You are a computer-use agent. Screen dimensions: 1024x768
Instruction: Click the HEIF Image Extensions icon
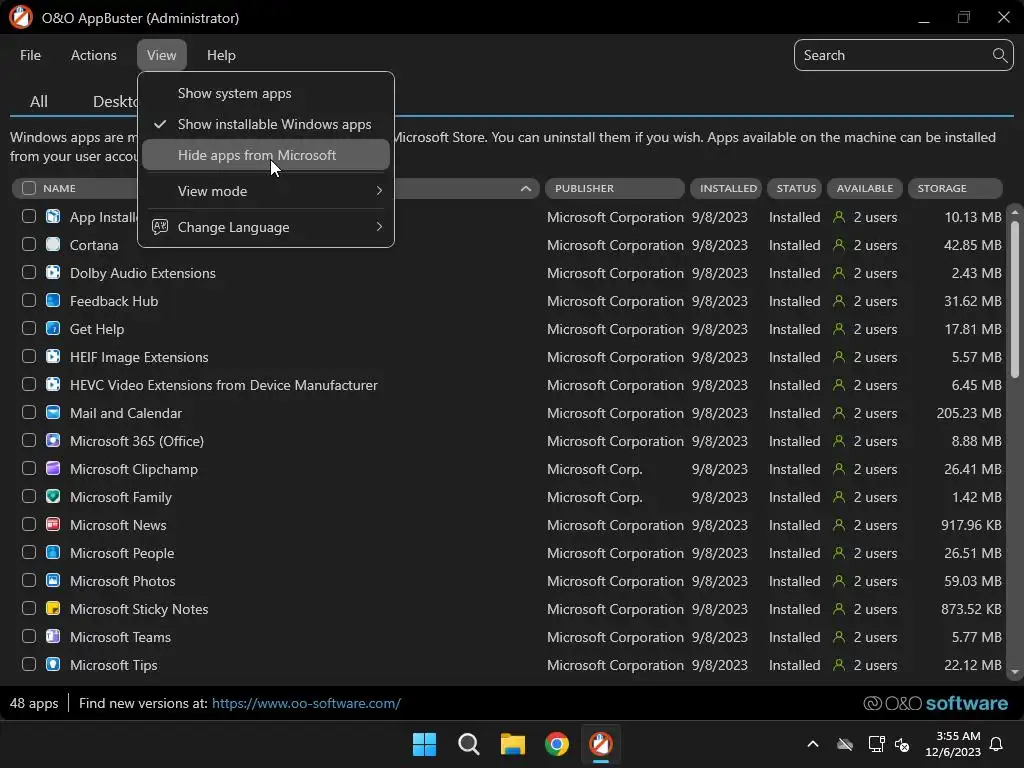(x=53, y=357)
